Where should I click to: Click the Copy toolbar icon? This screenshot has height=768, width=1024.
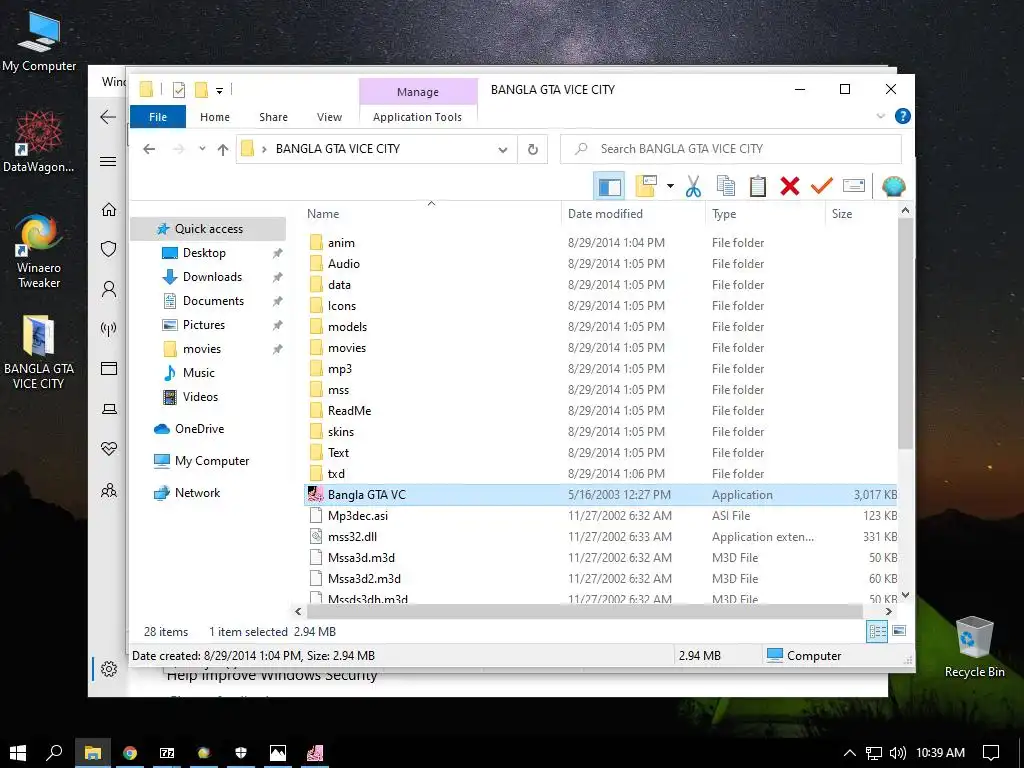click(x=726, y=186)
